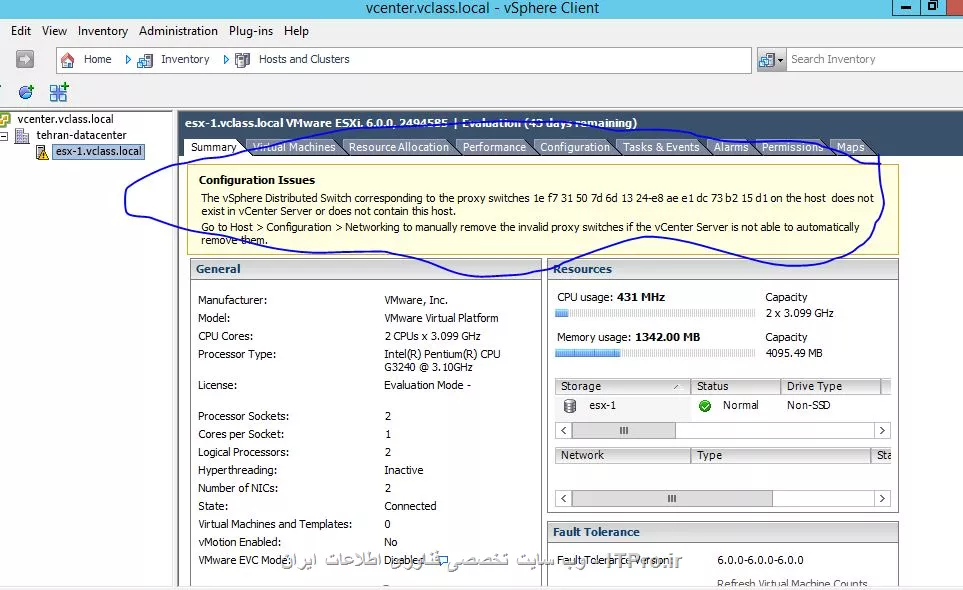Screen dimensions: 963x590
Task: Click the forward navigation arrow button
Action: (x=25, y=59)
